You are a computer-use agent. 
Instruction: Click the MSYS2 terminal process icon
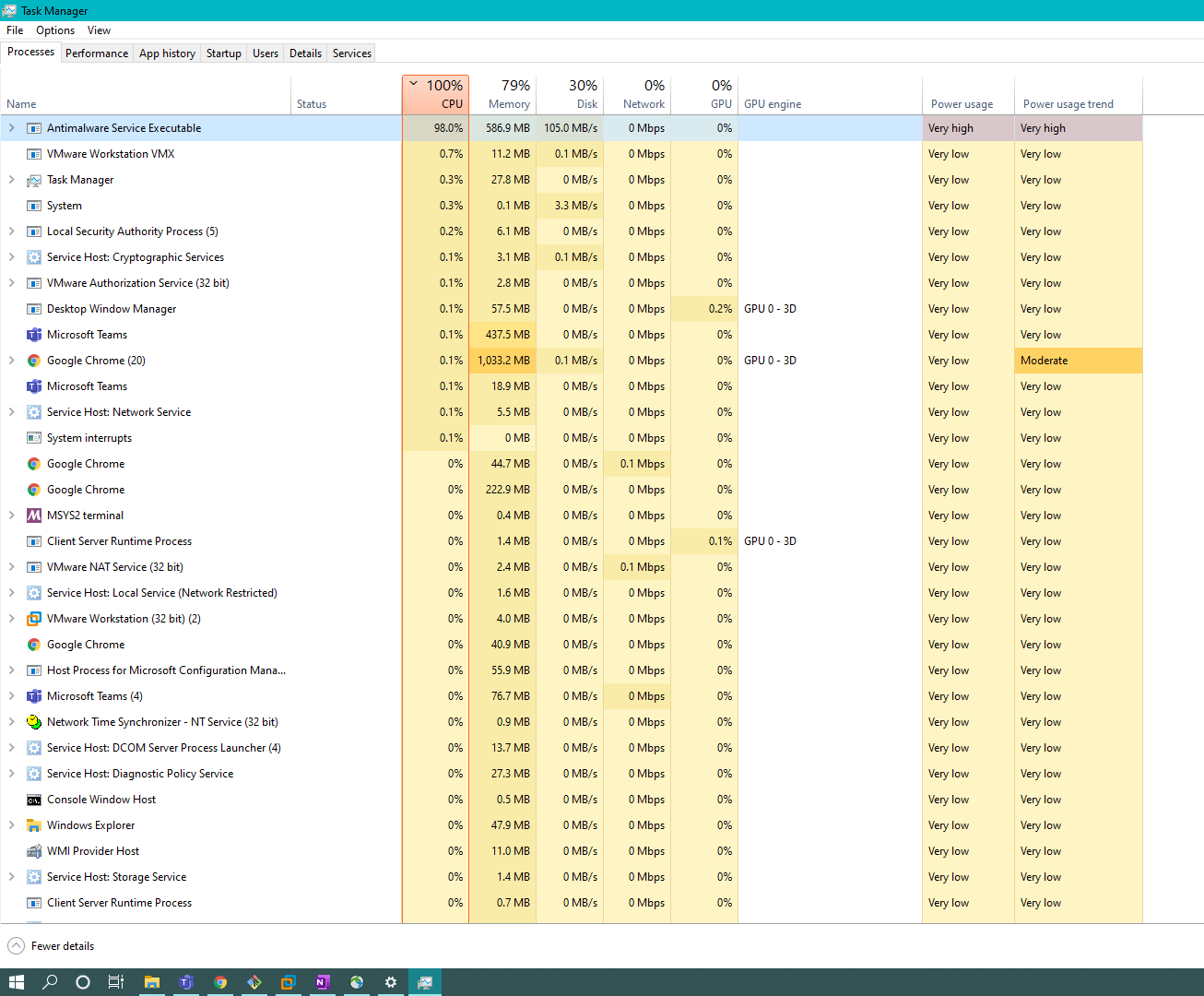click(x=34, y=516)
